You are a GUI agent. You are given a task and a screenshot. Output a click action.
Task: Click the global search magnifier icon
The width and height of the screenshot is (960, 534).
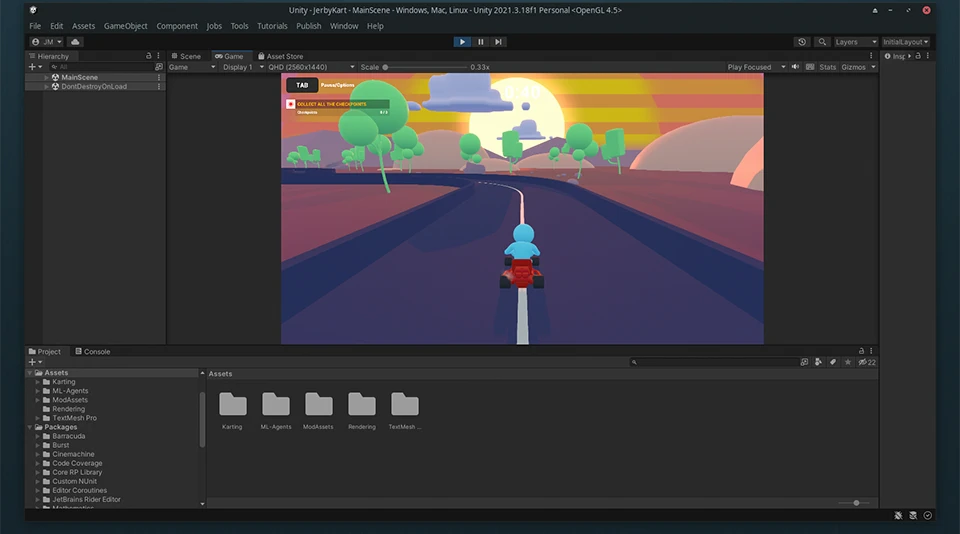(x=822, y=42)
